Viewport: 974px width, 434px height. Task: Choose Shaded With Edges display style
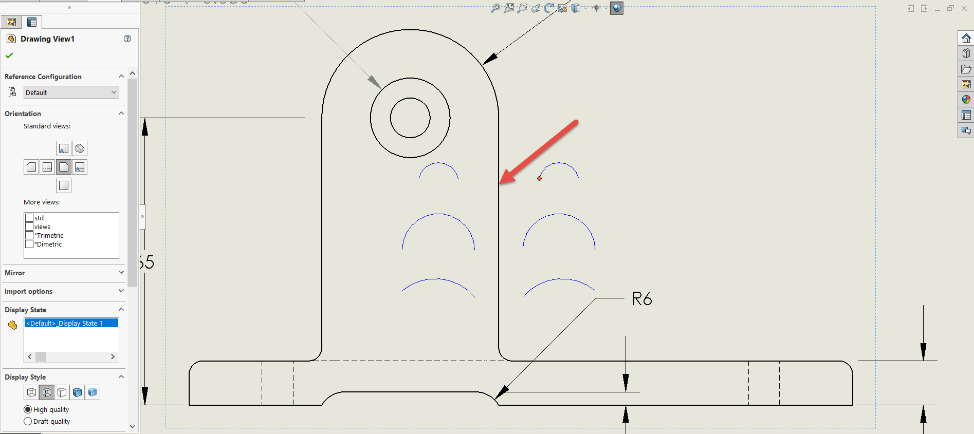(77, 392)
